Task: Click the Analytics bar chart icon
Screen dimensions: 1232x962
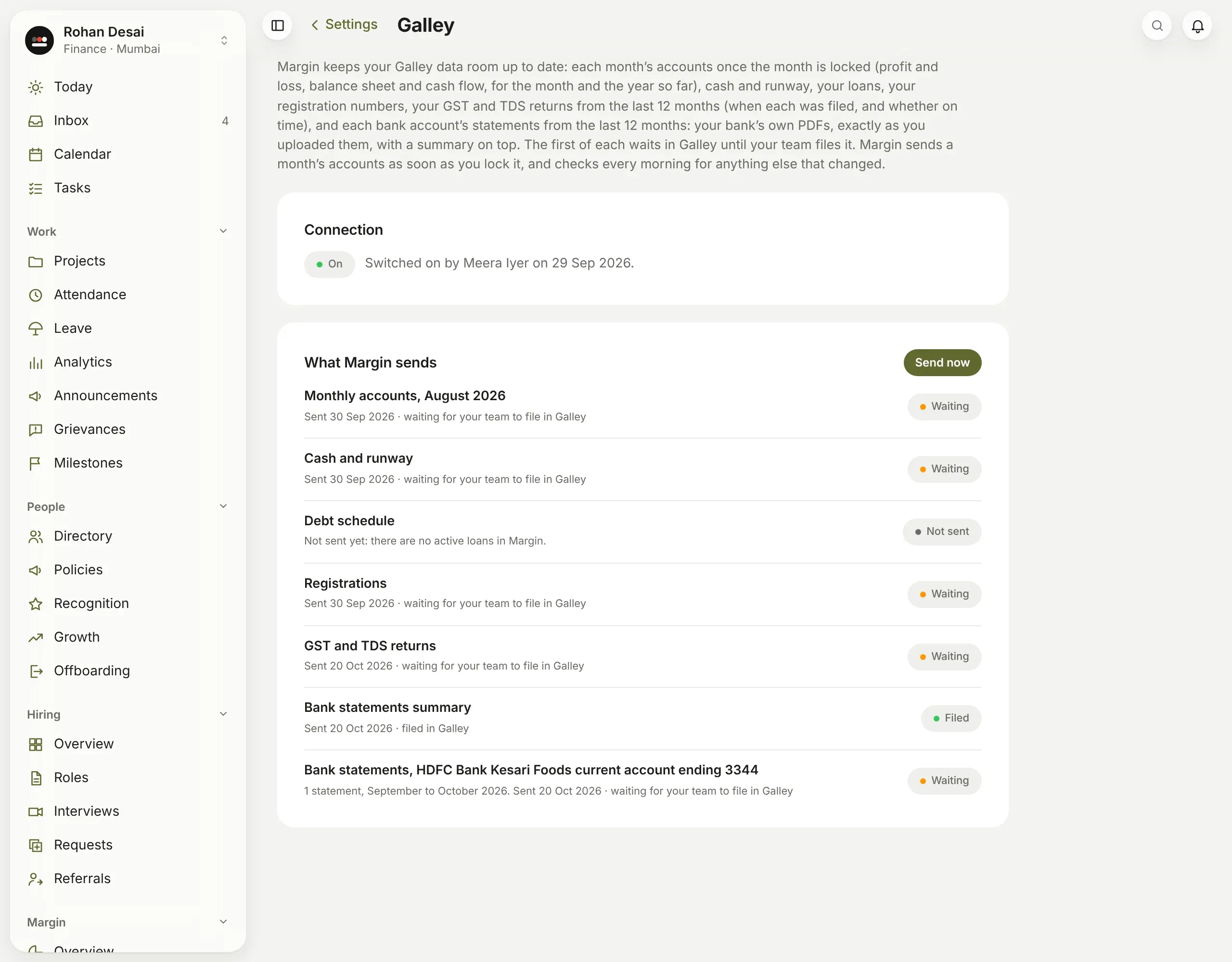Action: [x=36, y=363]
